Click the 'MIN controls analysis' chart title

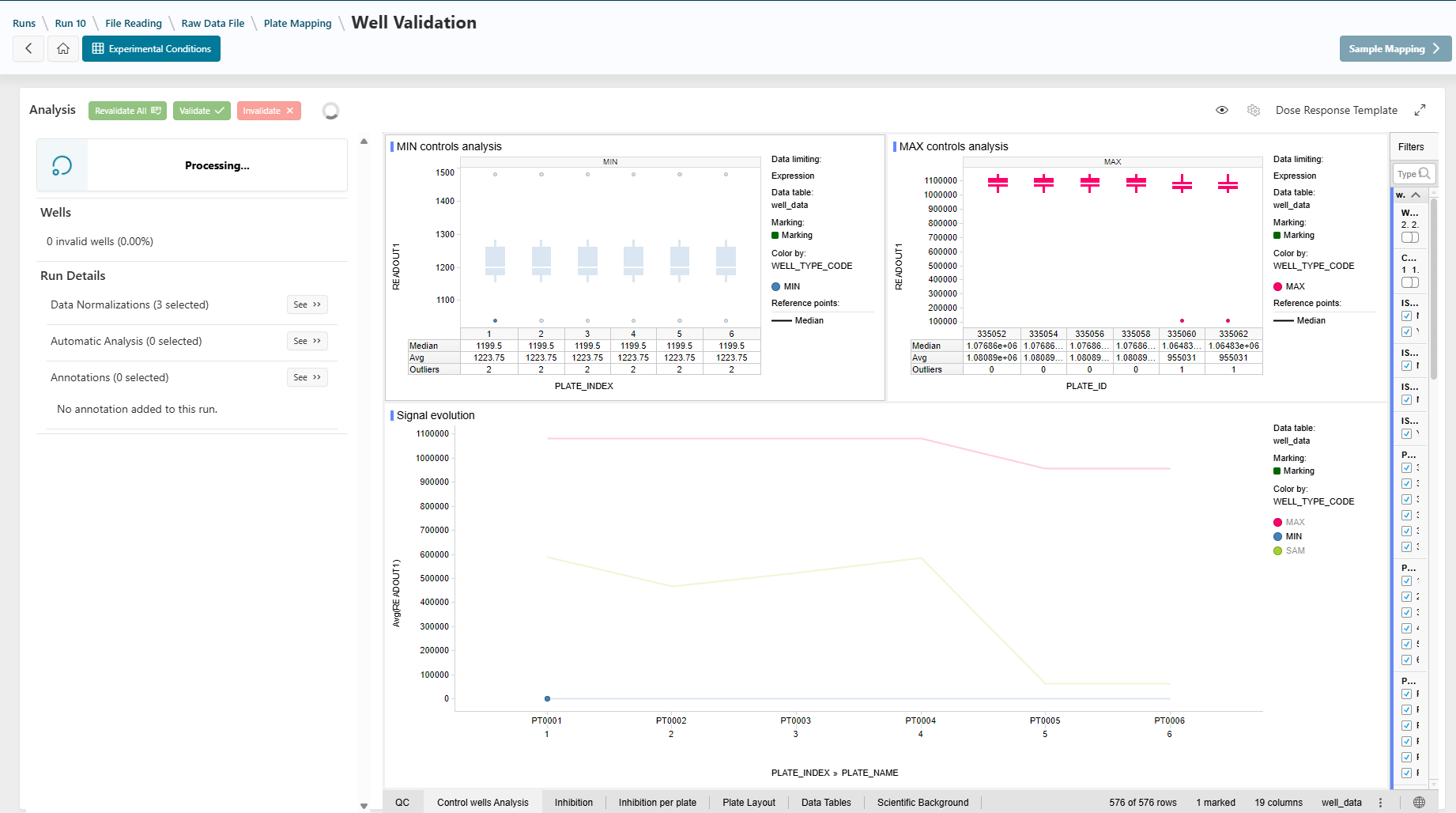(449, 146)
